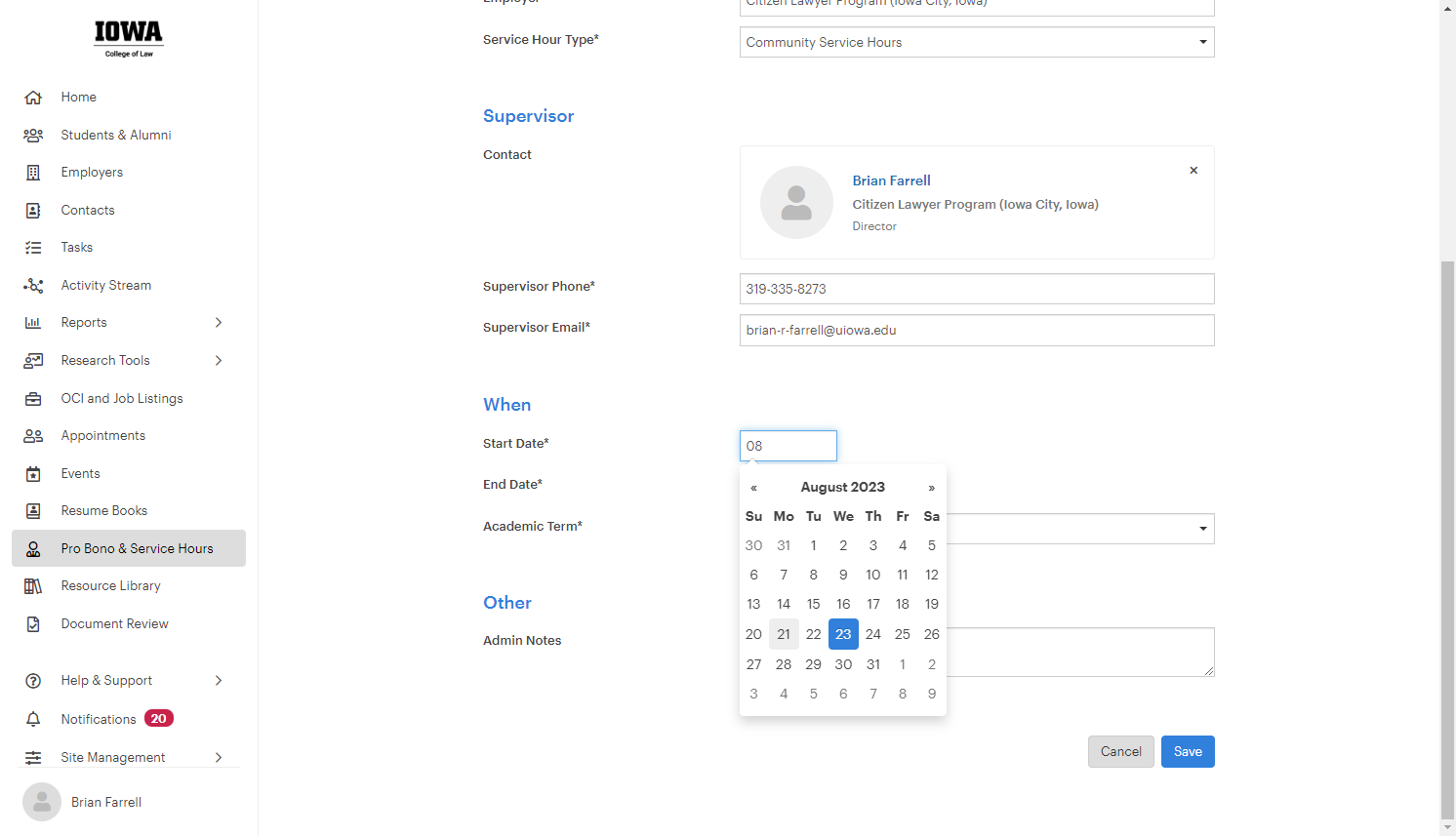Click the Iowa College of Law logo

(x=129, y=39)
